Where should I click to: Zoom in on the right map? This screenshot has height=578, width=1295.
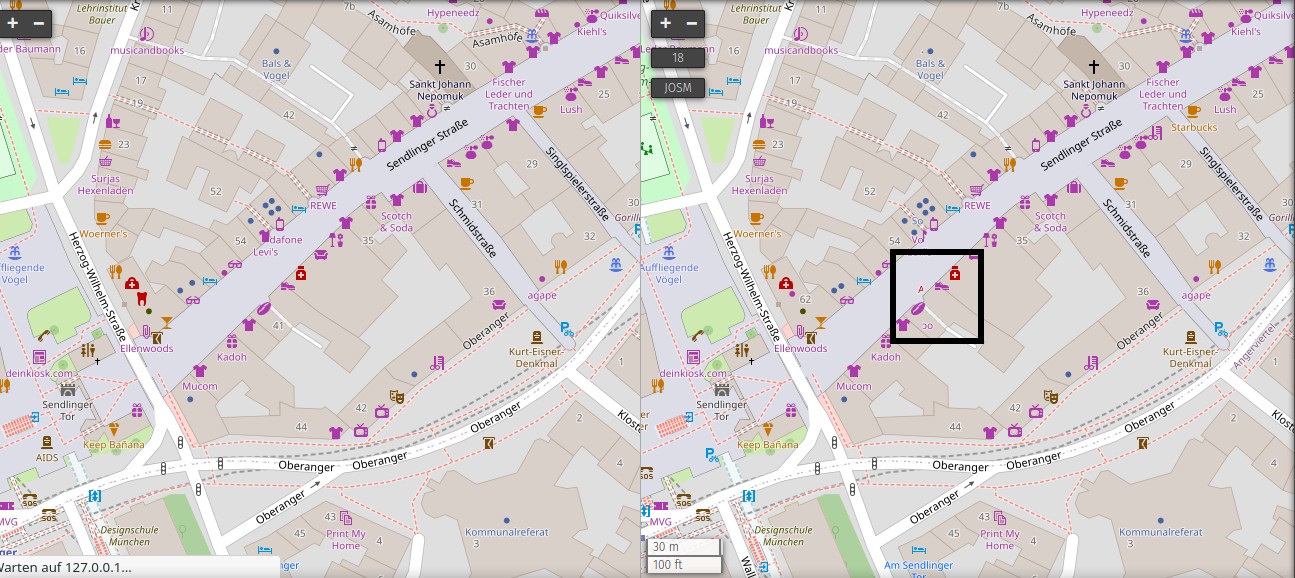(666, 22)
